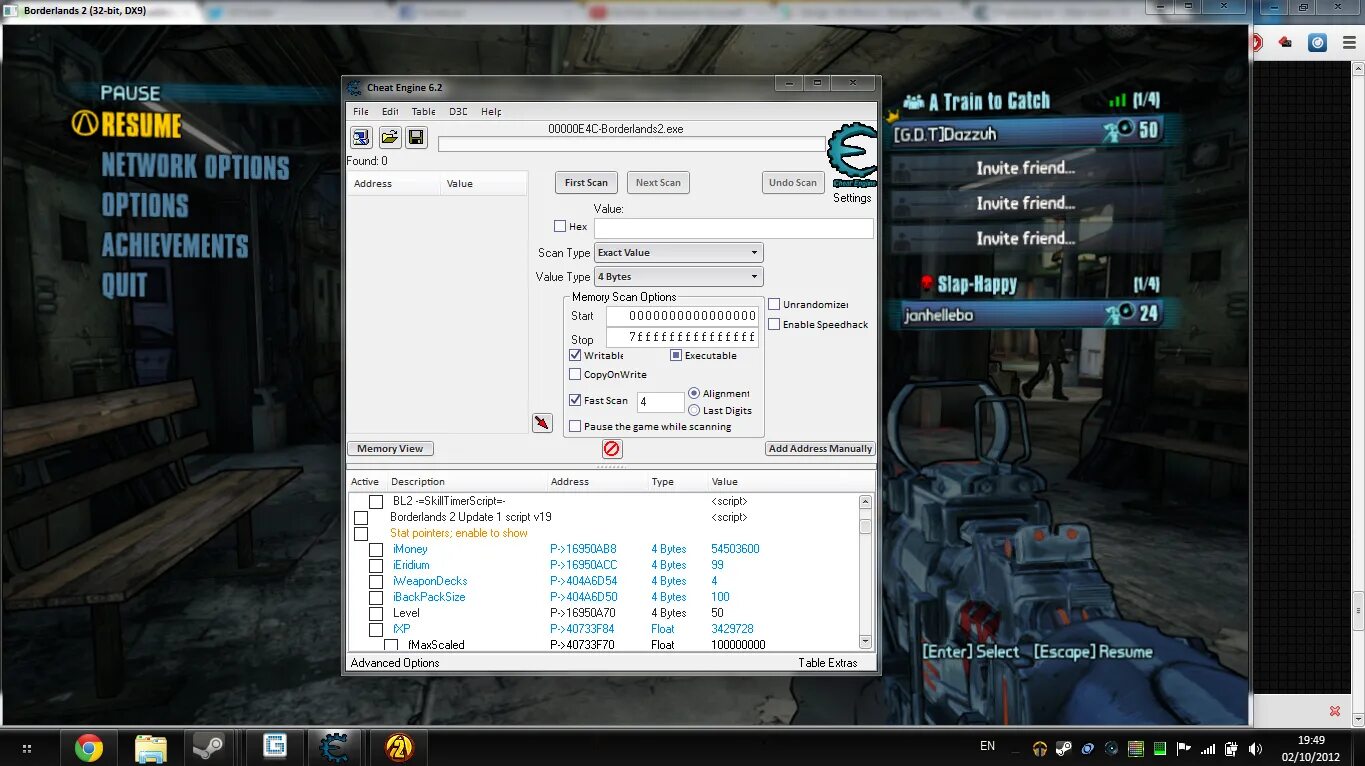The height and width of the screenshot is (766, 1365).
Task: Toggle the Fast Scan checkbox
Action: [x=575, y=400]
